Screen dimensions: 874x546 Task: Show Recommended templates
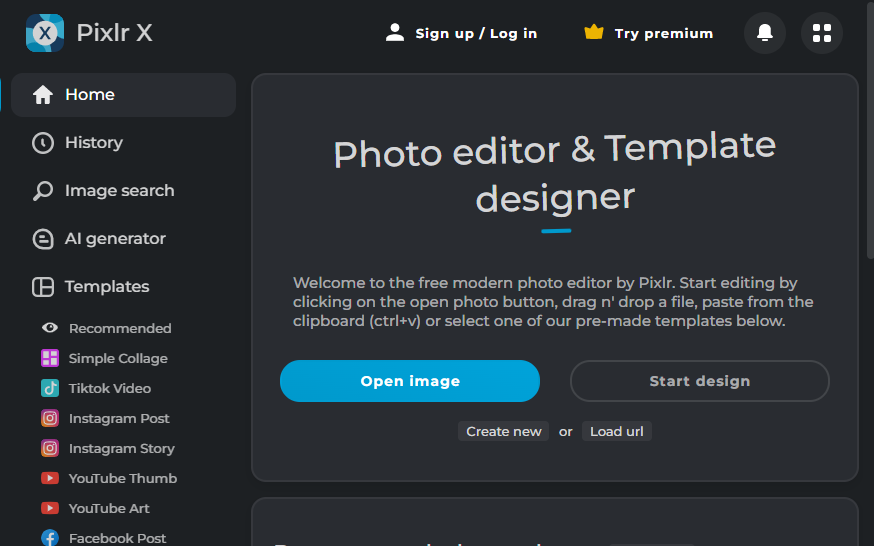(x=119, y=328)
